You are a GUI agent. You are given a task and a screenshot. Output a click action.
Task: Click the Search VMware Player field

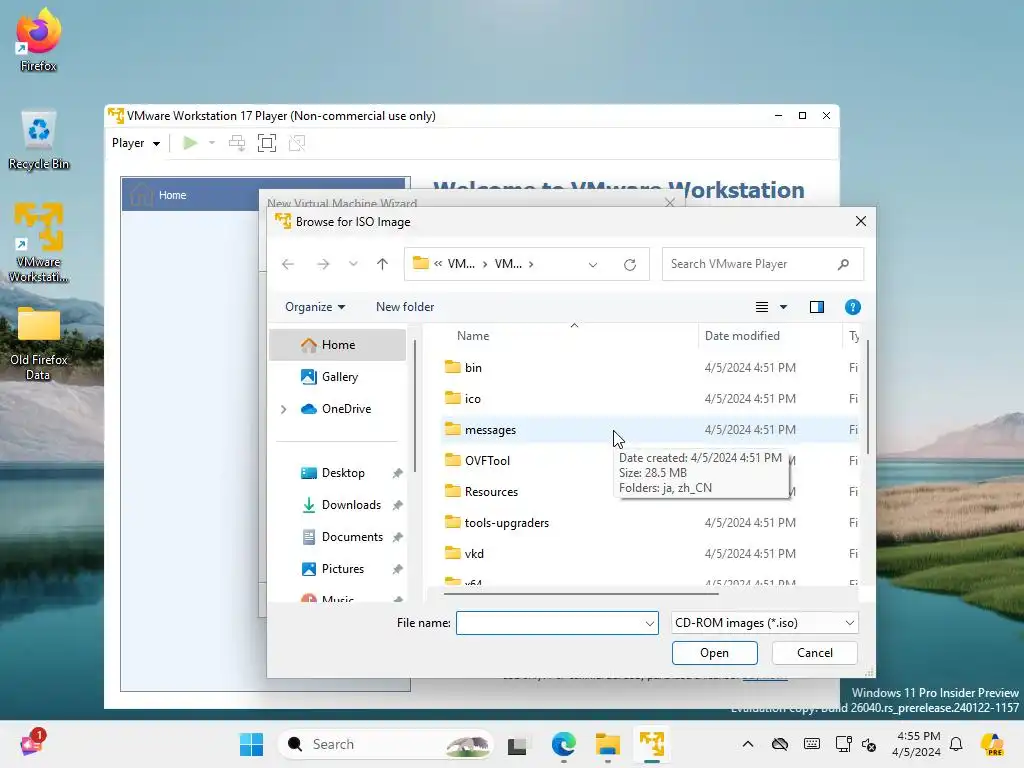coord(763,264)
